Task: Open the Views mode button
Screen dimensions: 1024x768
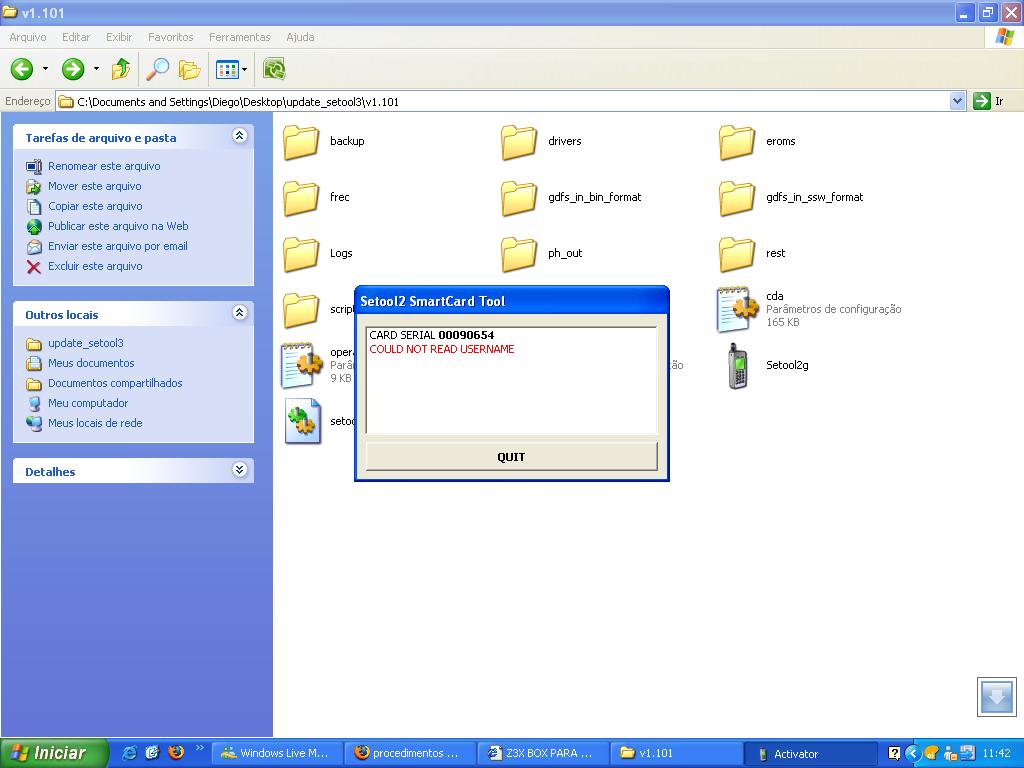Action: pyautogui.click(x=227, y=69)
